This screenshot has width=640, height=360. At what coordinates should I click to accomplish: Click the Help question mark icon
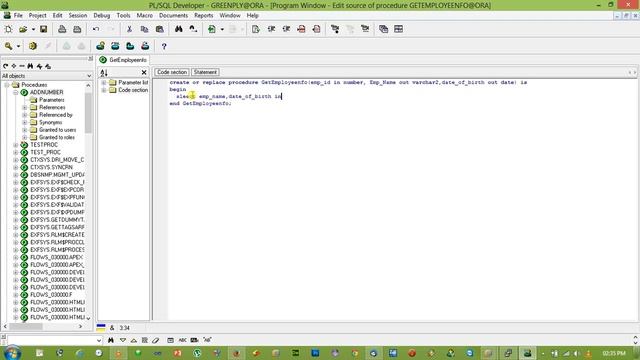pyautogui.click(x=164, y=47)
